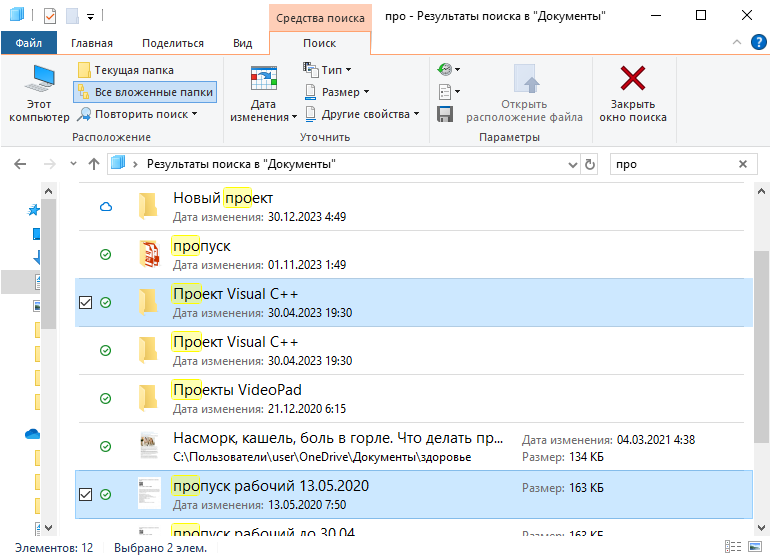Clear the search box with X
Image resolution: width=771 pixels, height=560 pixels.
coord(743,164)
